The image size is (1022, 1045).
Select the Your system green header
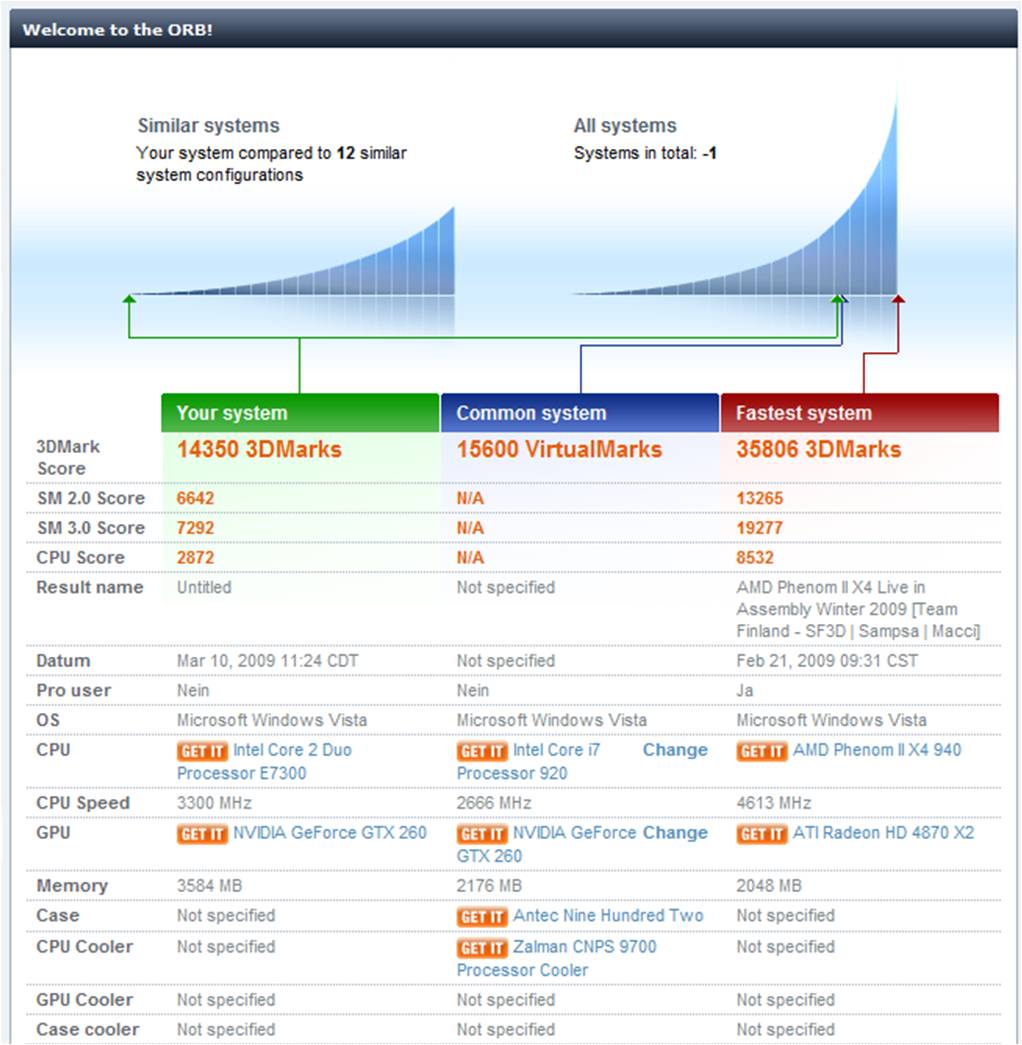point(300,413)
